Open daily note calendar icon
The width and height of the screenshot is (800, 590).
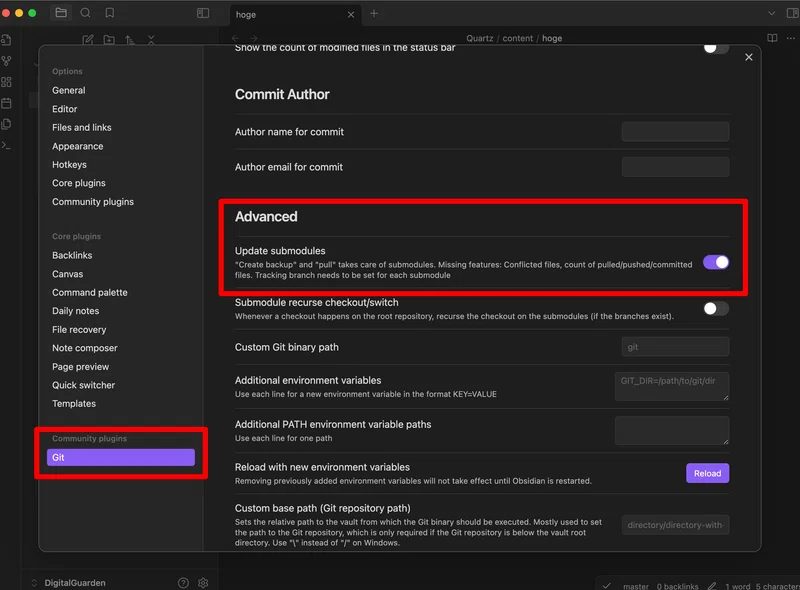(6, 103)
